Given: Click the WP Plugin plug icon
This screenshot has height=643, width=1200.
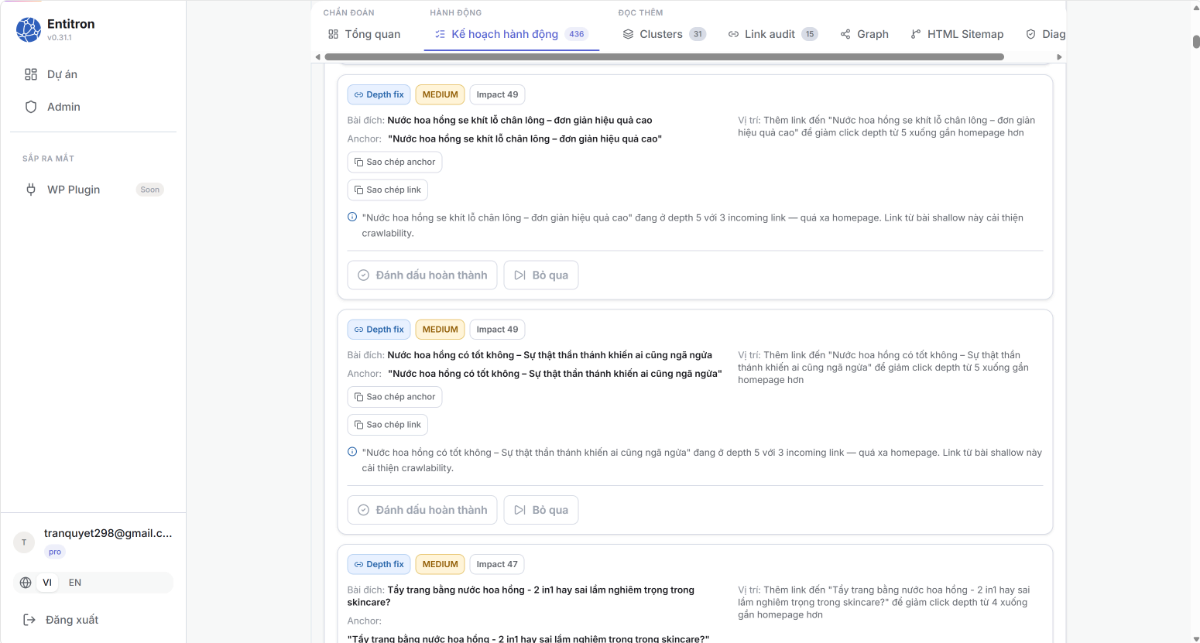Looking at the screenshot, I should [x=30, y=189].
